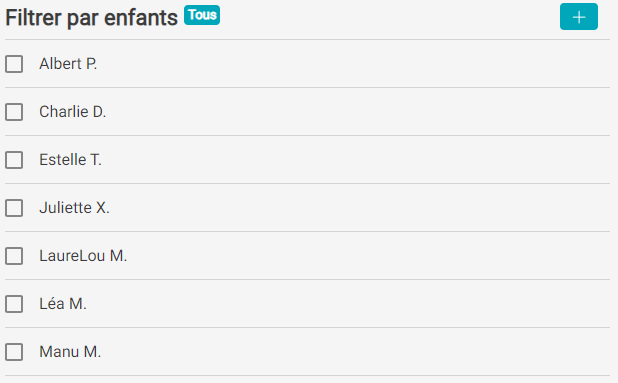Select the LaureLou M. checkbox
The height and width of the screenshot is (383, 618).
click(x=14, y=256)
